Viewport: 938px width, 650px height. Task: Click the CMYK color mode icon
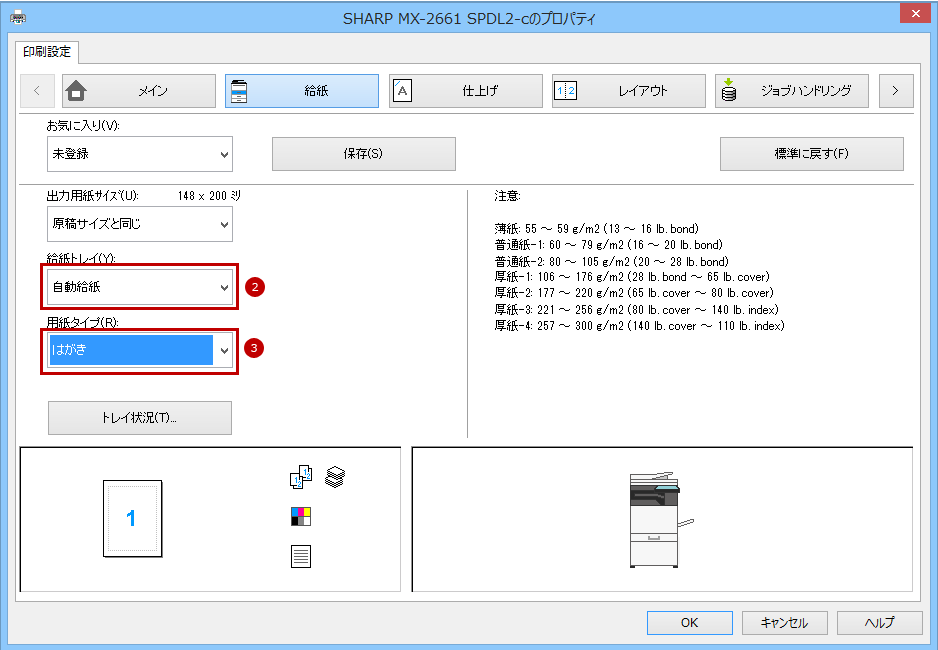(x=301, y=517)
